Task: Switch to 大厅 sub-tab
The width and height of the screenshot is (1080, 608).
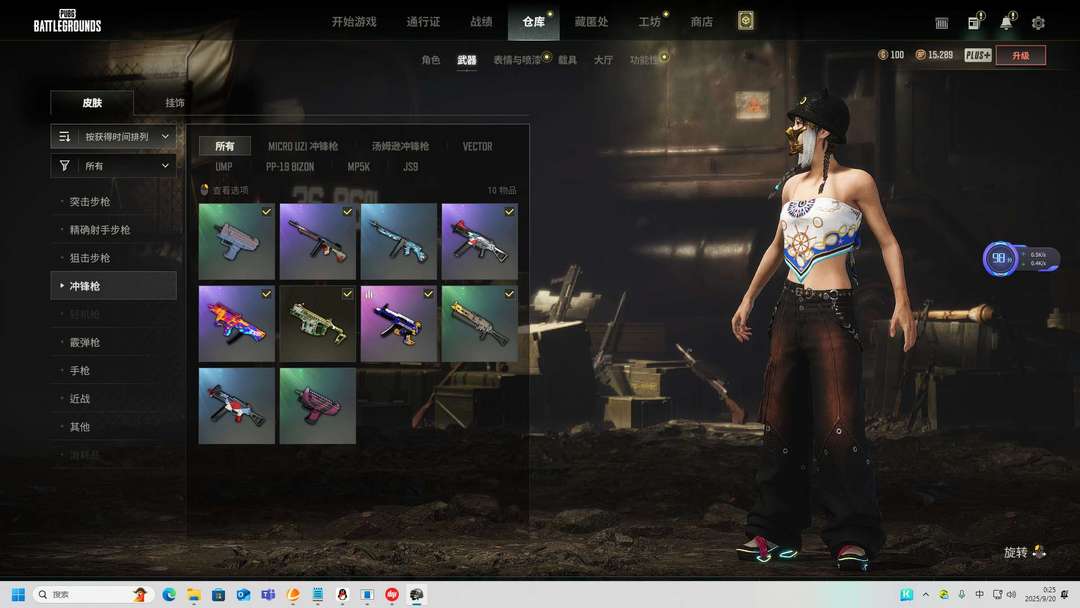Action: click(x=603, y=60)
